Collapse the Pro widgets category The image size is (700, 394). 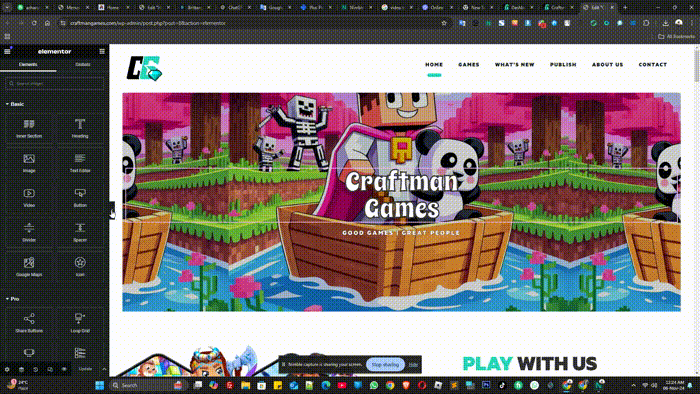coord(12,299)
